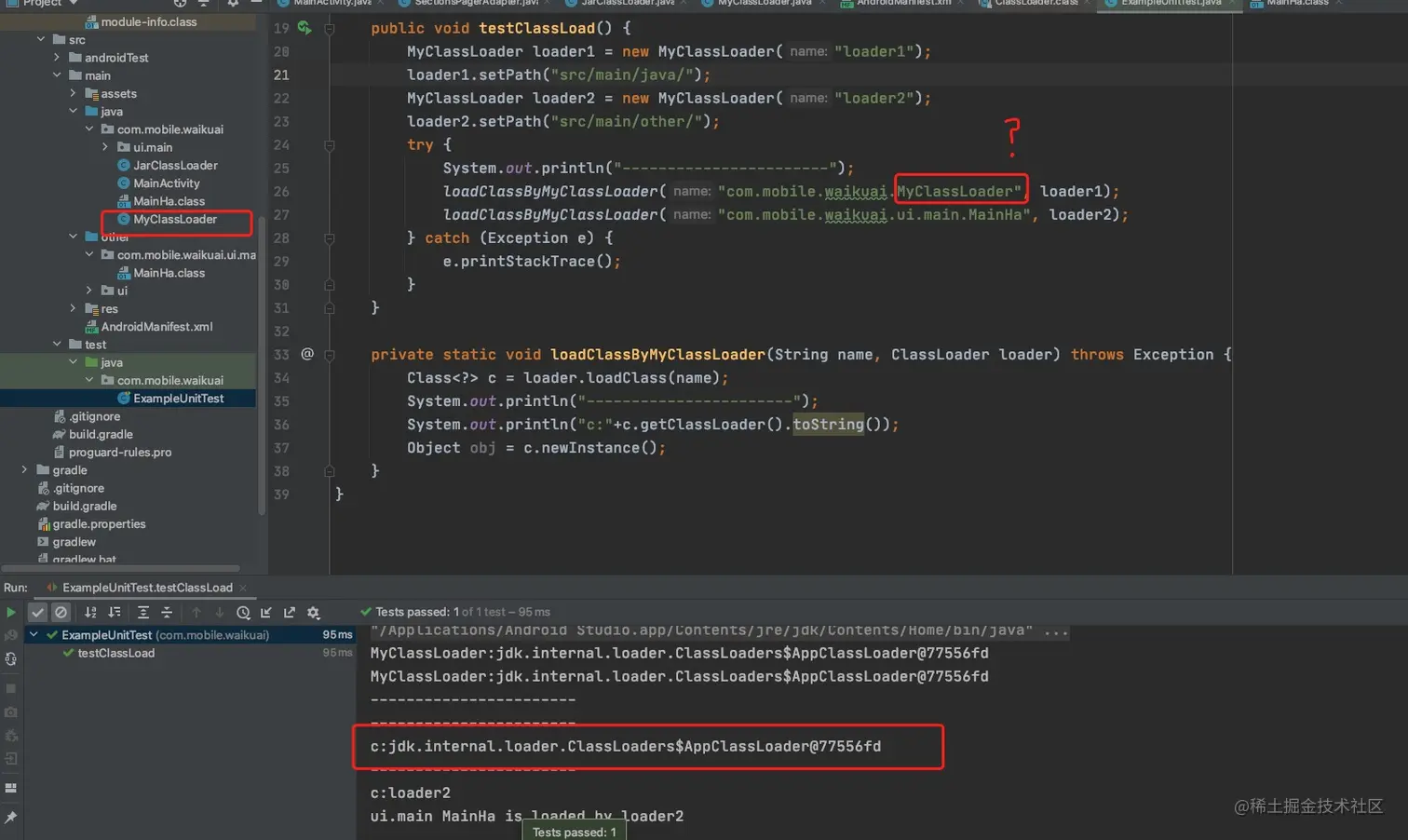Place cursor on line number 21 in gutter

click(x=281, y=75)
